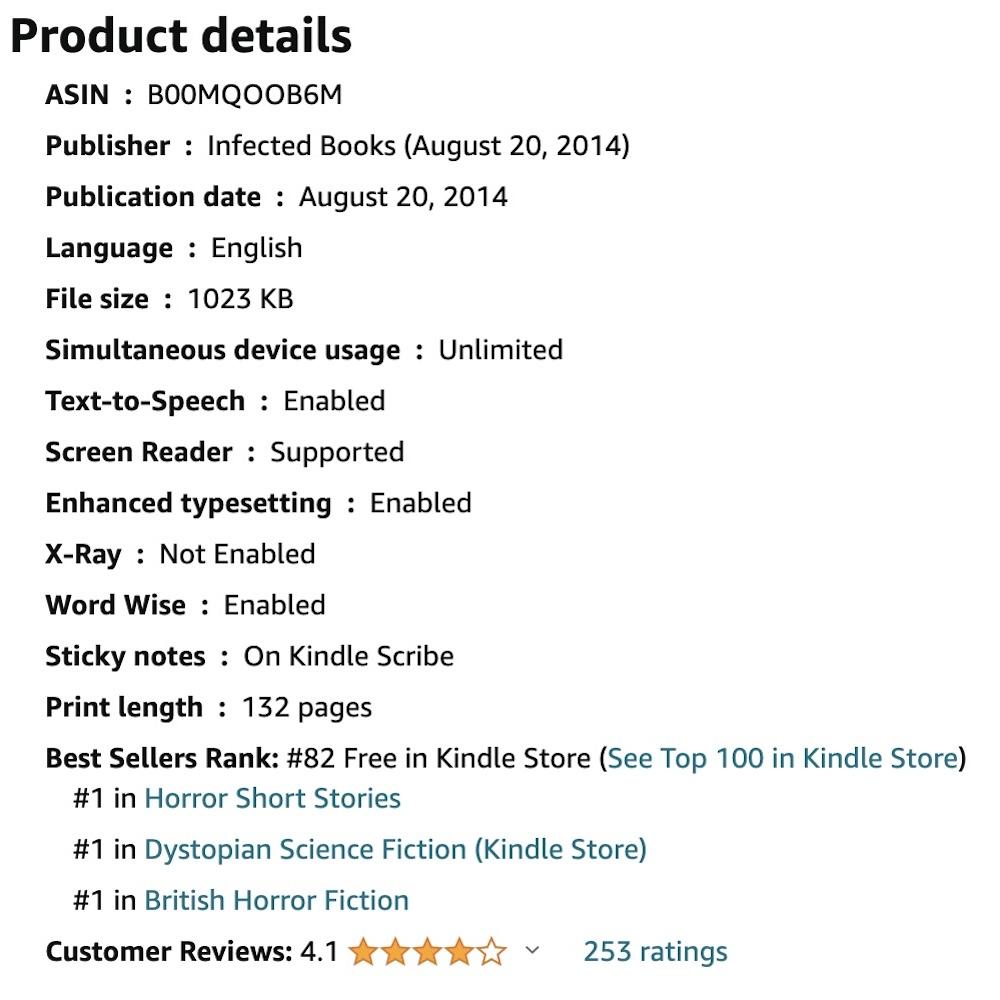Open Dystopian Science Fiction (Kindle Store) link

tap(395, 850)
